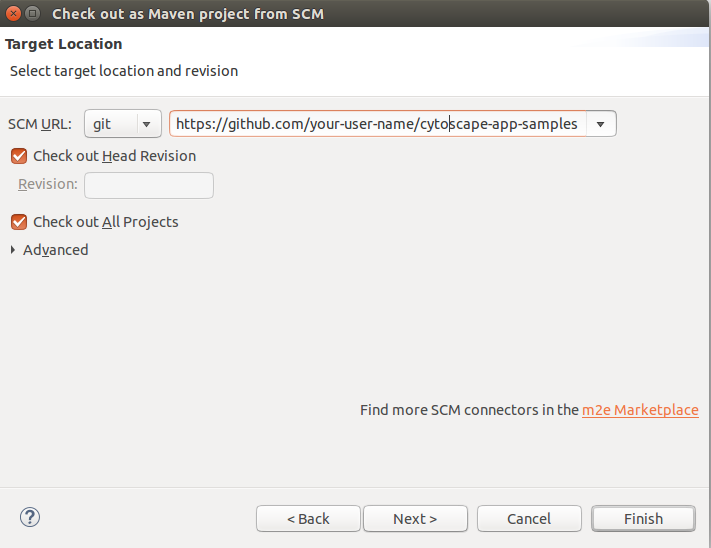Screen dimensions: 711x548
Task: Click the 'Revision:' label
Action: coord(47,185)
